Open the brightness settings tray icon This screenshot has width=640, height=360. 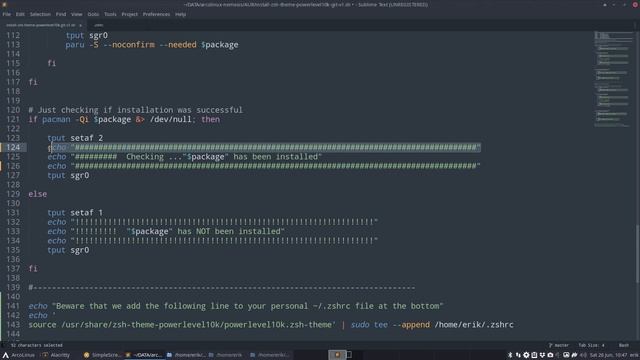click(526, 355)
